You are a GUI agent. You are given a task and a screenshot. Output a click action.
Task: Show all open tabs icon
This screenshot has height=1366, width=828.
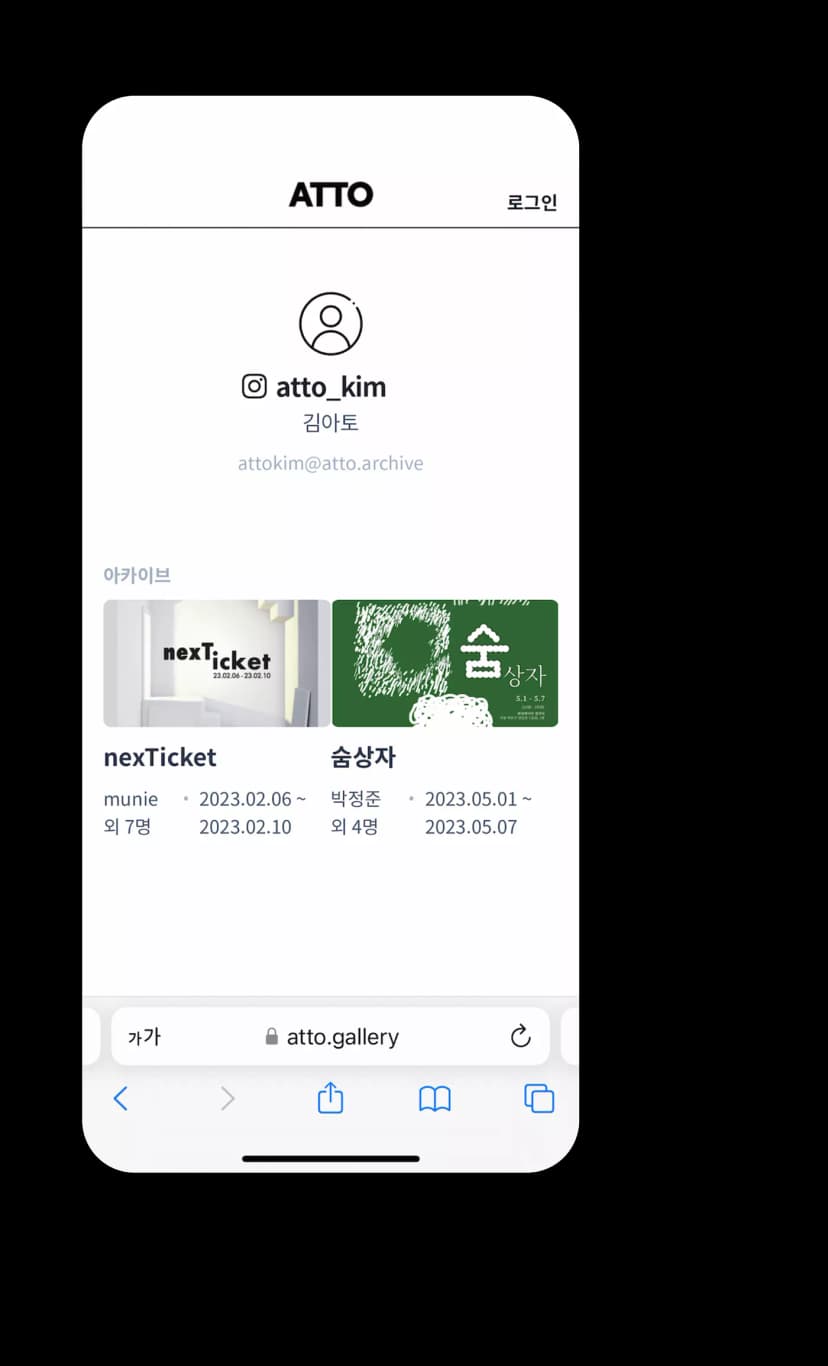coord(539,1099)
